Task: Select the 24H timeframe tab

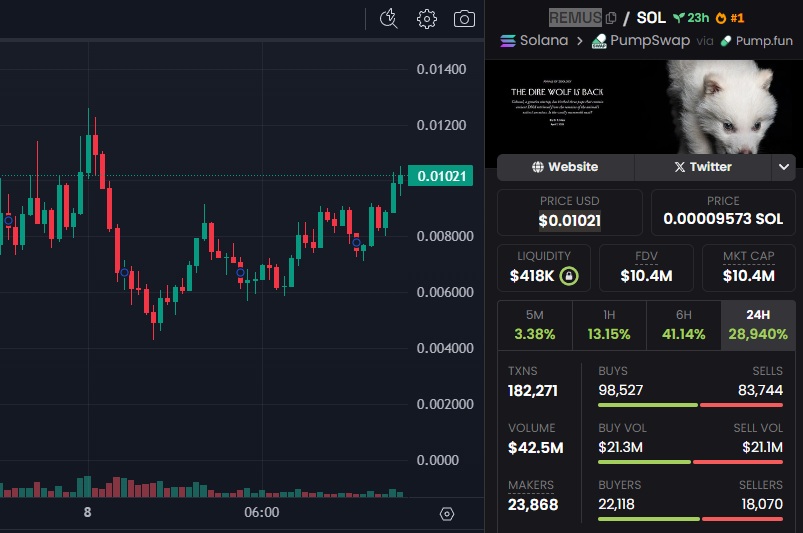Action: pyautogui.click(x=758, y=325)
